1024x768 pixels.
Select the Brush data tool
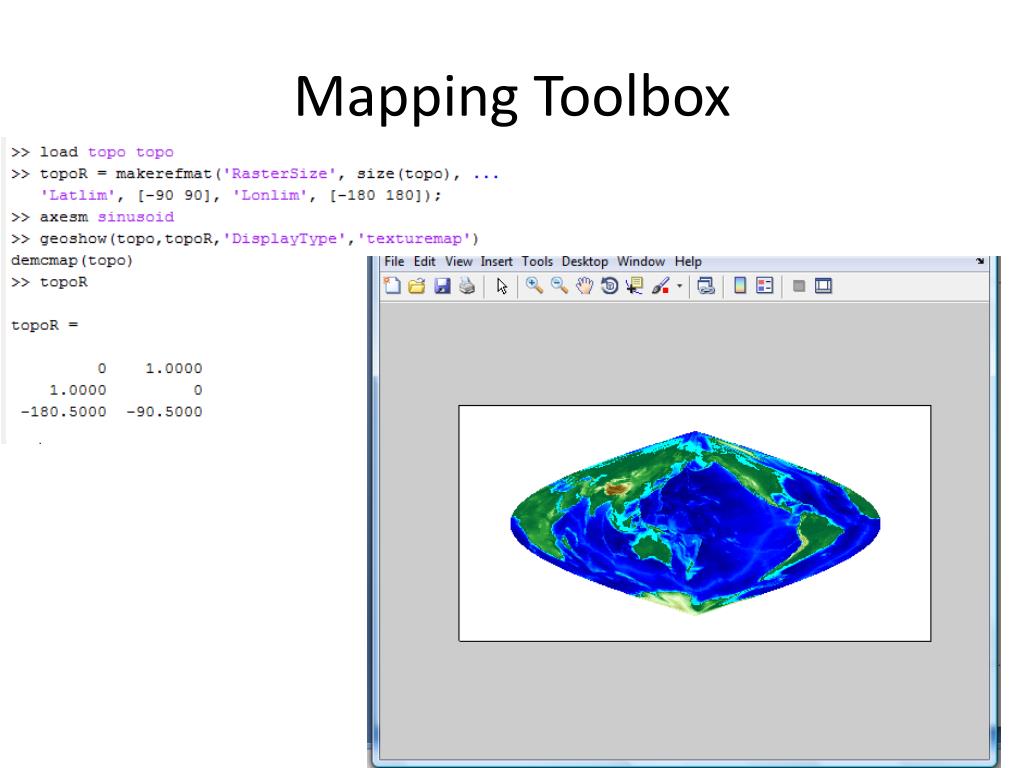pos(660,285)
